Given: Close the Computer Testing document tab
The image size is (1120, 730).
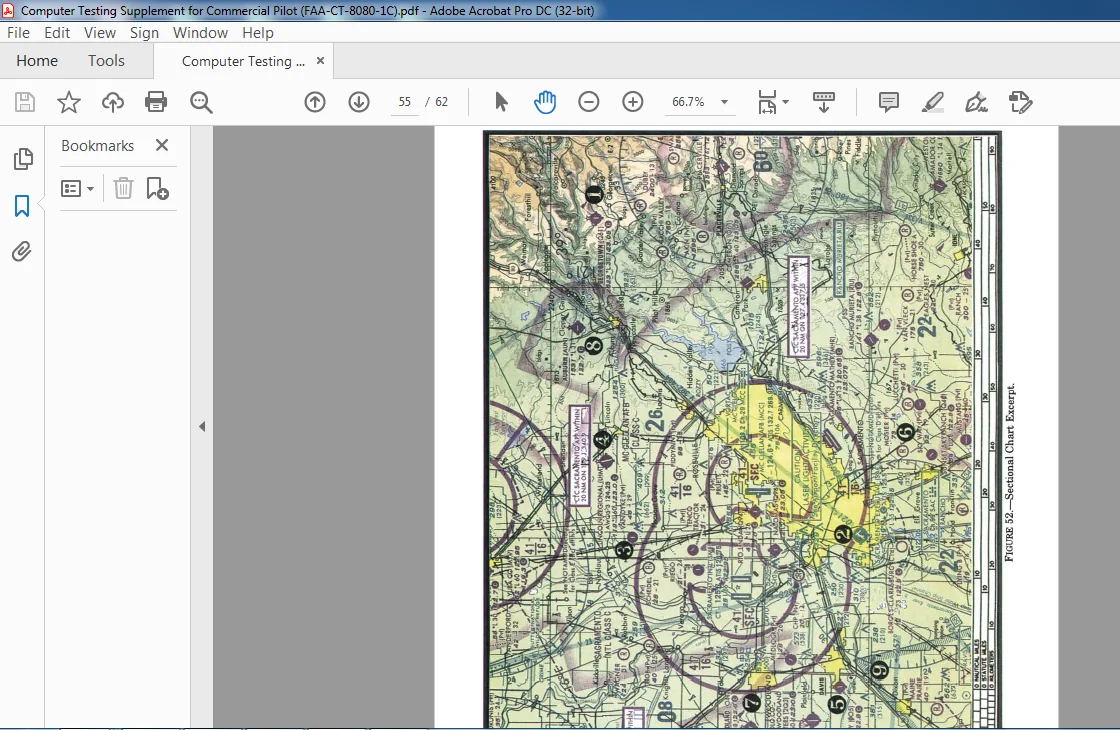Looking at the screenshot, I should [x=321, y=61].
